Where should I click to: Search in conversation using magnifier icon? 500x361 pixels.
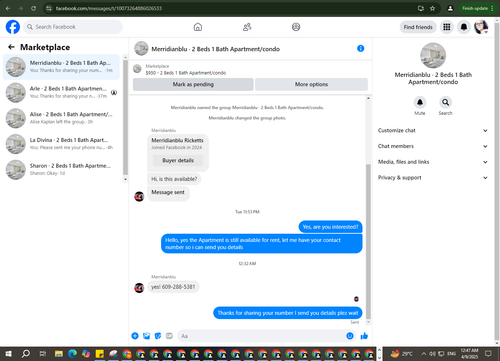pos(445,102)
